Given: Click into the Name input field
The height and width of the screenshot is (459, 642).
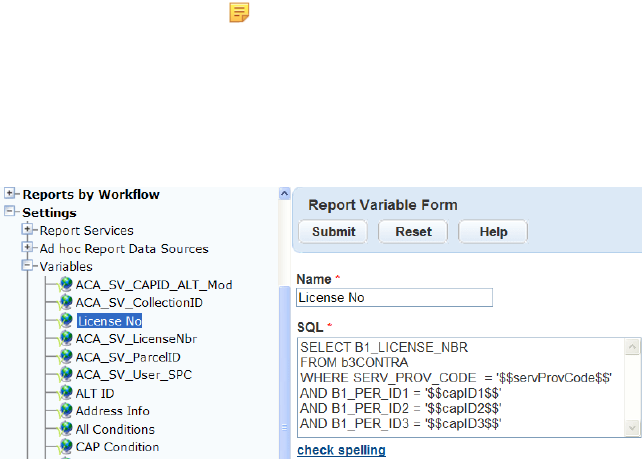Looking at the screenshot, I should pos(394,298).
